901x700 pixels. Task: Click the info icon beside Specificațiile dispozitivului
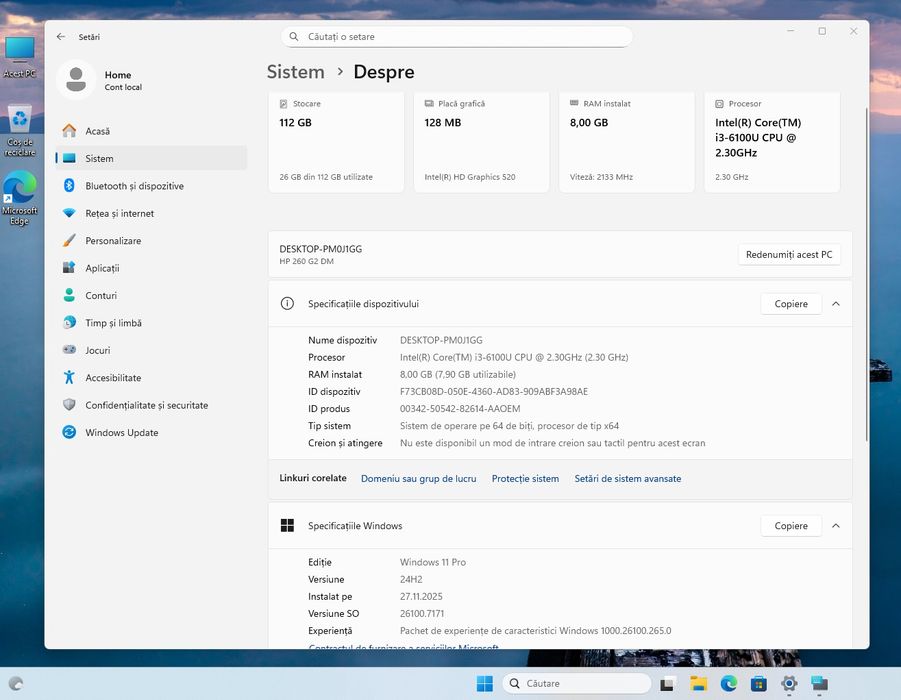pos(287,303)
